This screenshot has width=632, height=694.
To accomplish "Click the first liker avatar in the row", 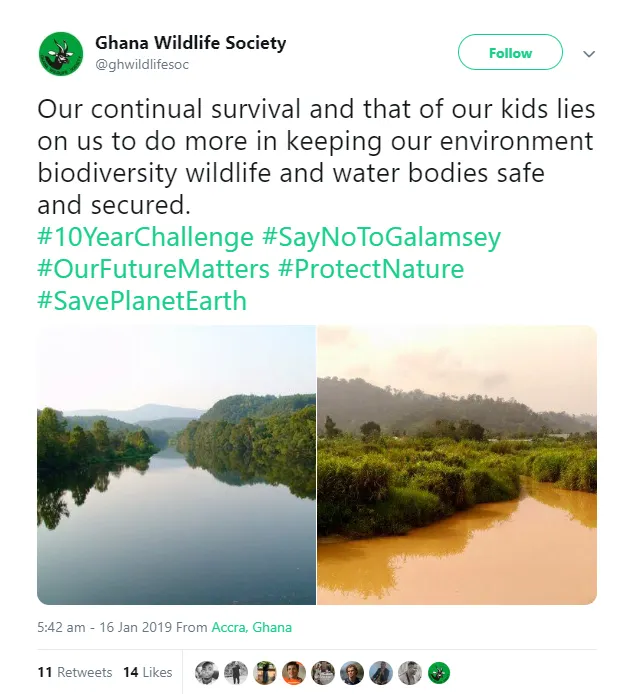I will click(207, 672).
